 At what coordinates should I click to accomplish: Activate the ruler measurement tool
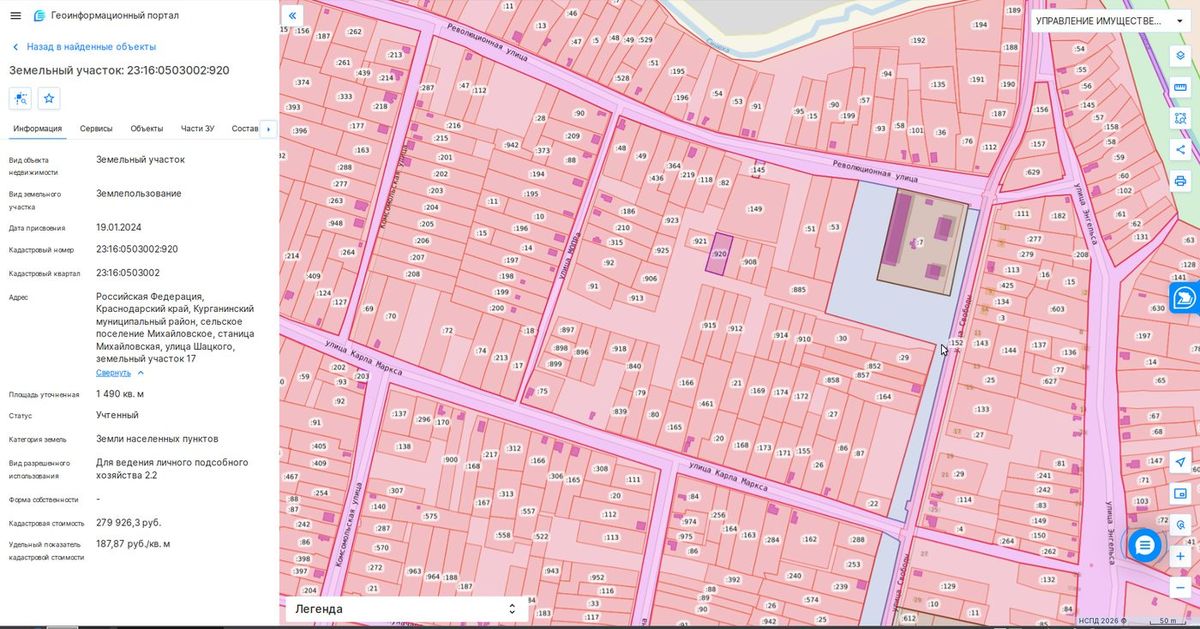[1180, 87]
